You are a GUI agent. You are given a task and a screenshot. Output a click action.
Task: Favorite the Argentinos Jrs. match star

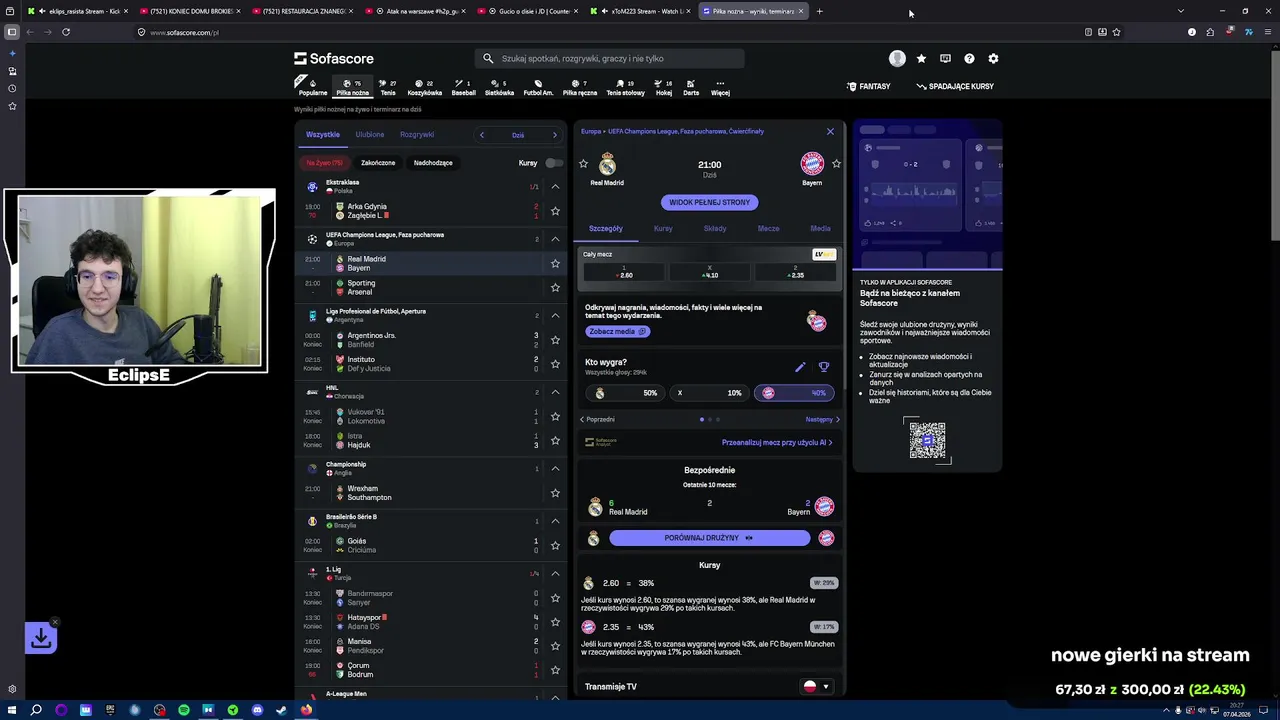click(x=555, y=340)
